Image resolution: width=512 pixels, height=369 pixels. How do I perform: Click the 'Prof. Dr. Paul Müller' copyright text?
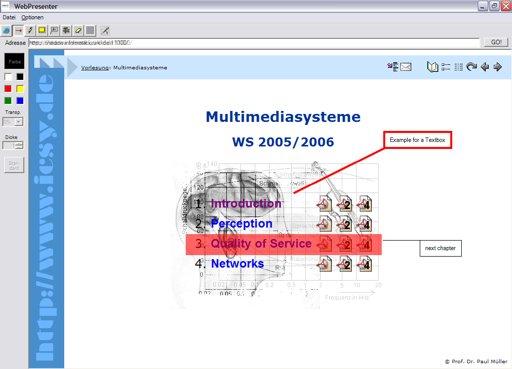476,361
